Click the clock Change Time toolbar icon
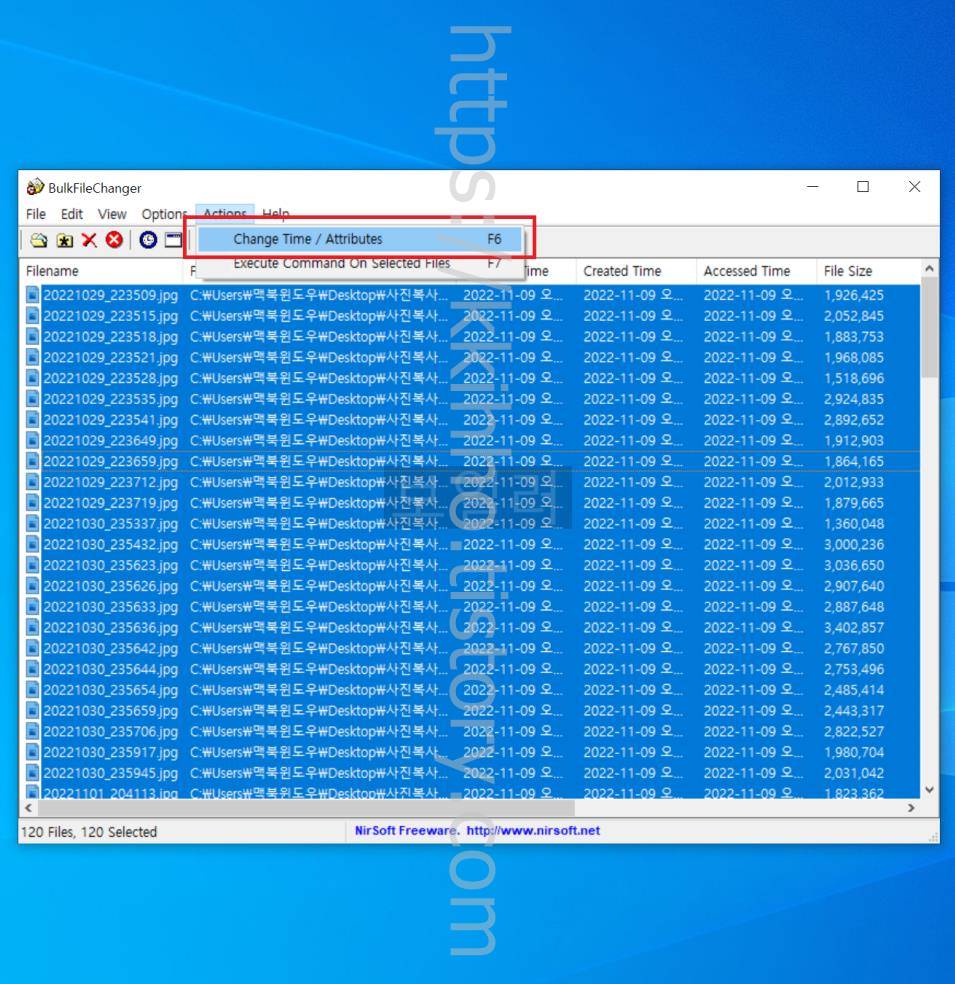 point(148,239)
